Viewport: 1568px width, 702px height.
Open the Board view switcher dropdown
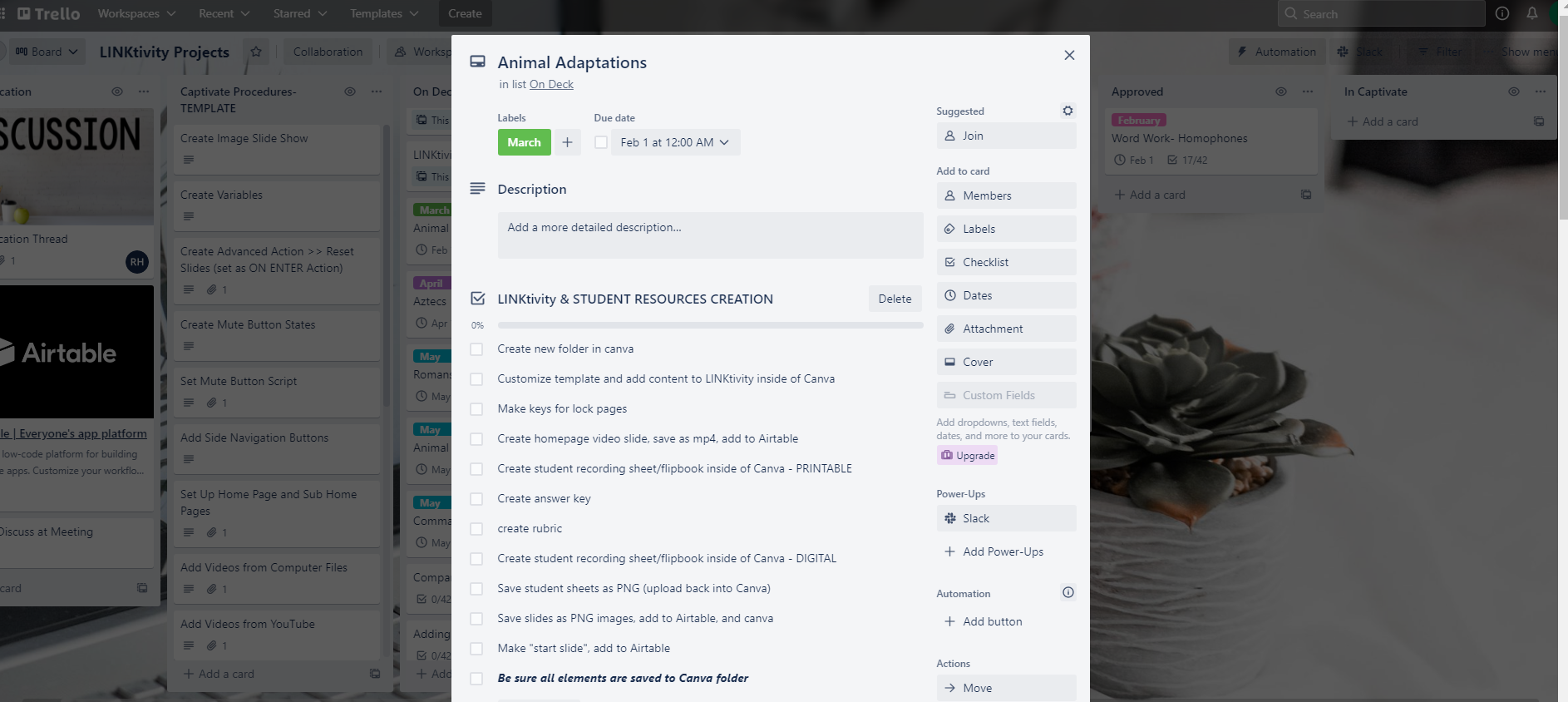46,52
